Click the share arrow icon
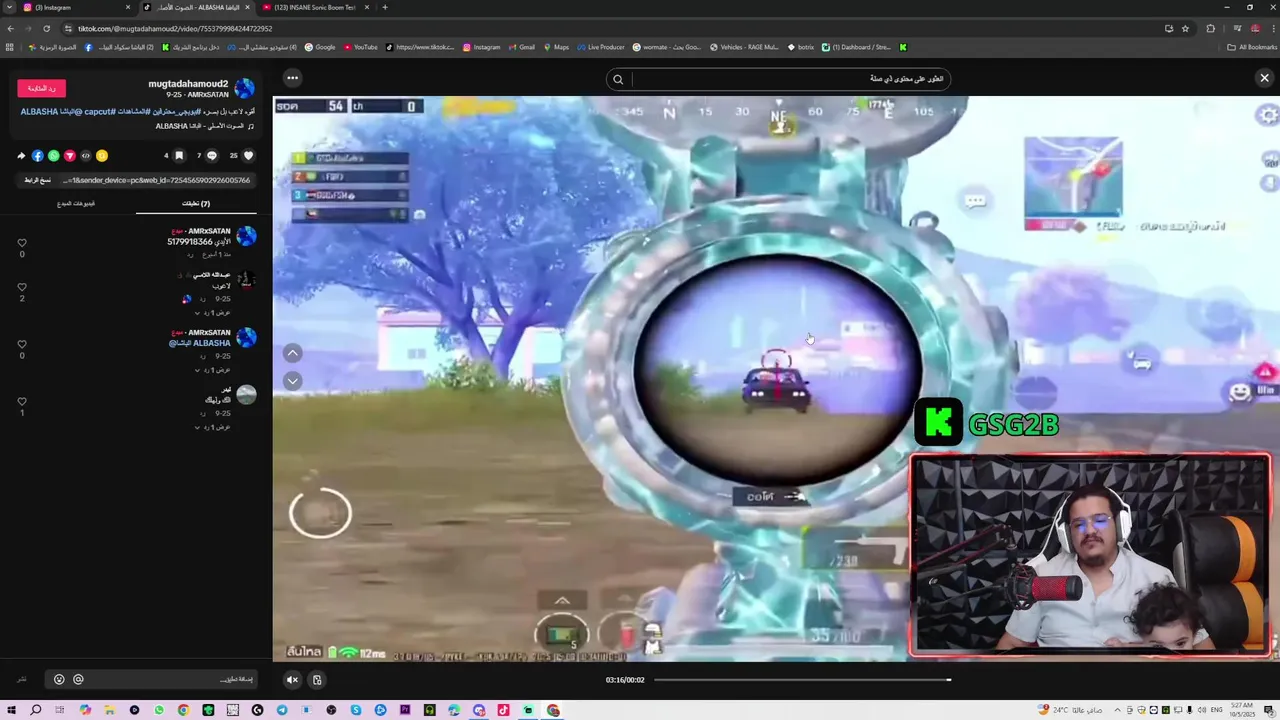 21,156
